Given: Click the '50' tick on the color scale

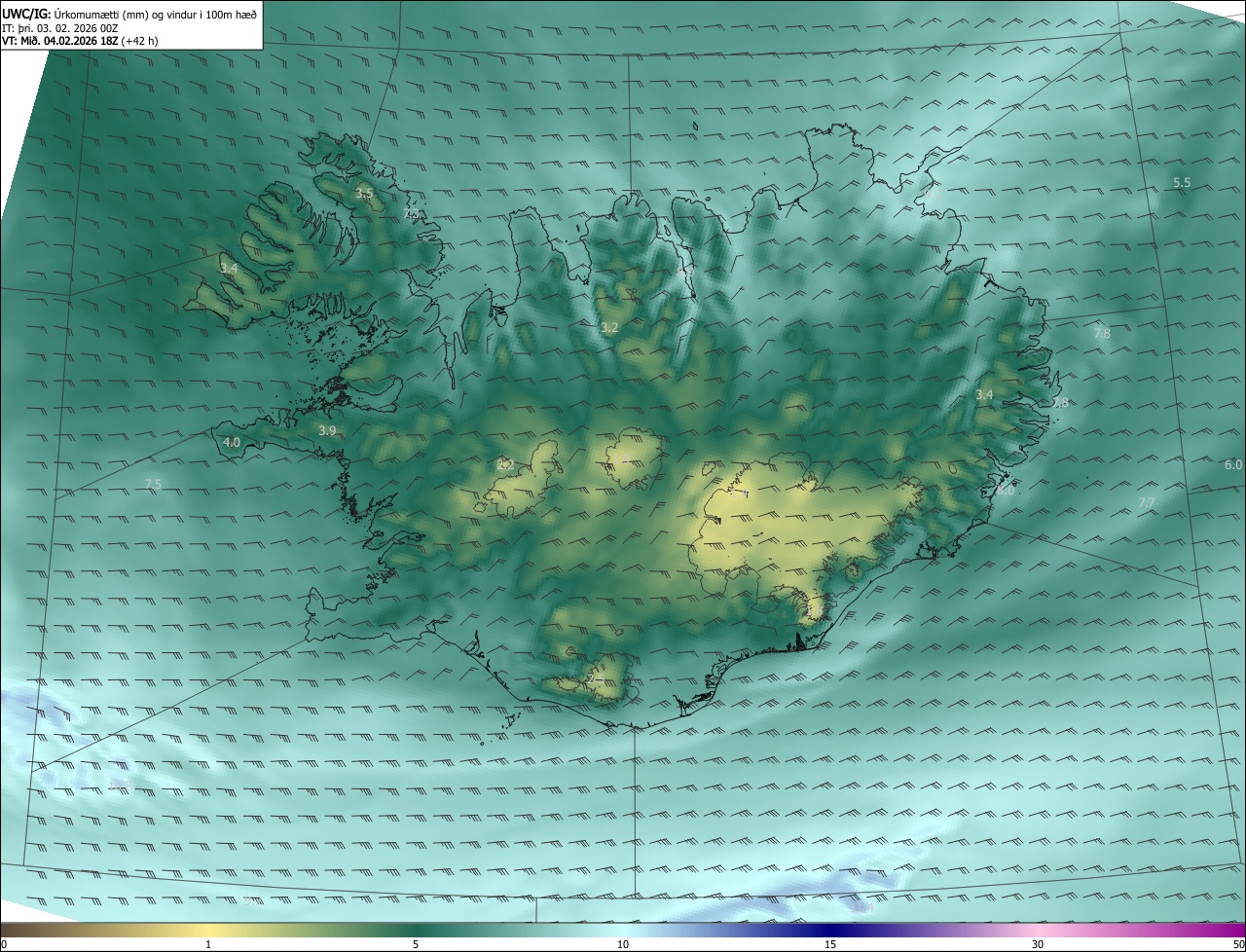Looking at the screenshot, I should [1238, 945].
